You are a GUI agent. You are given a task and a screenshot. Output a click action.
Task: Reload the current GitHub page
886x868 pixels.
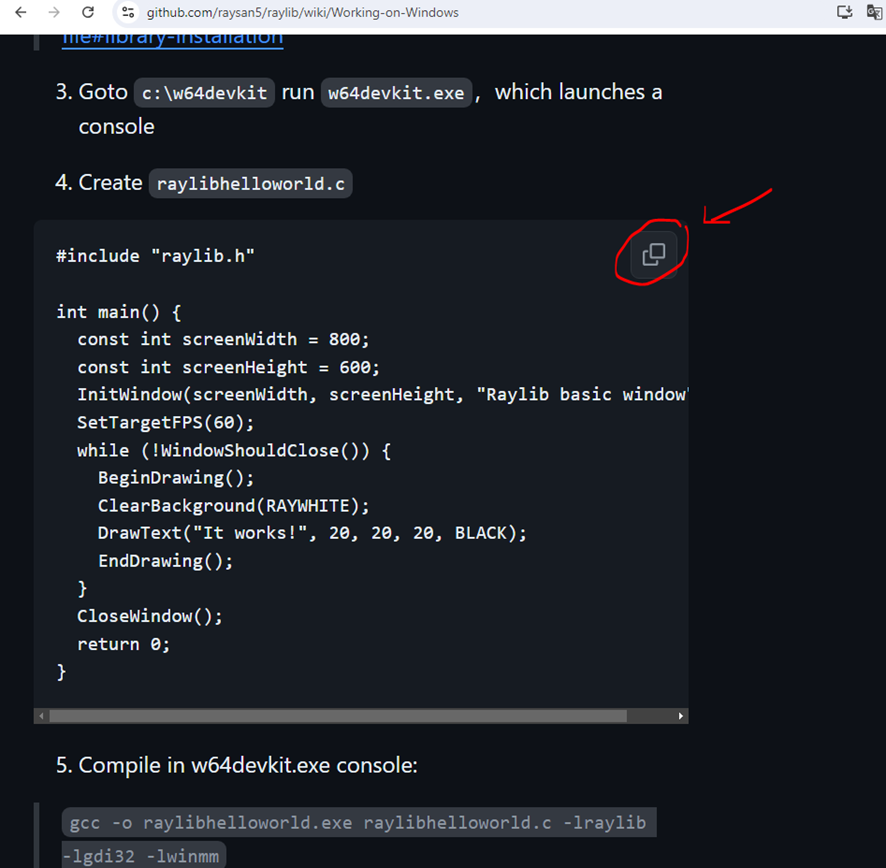(x=88, y=13)
